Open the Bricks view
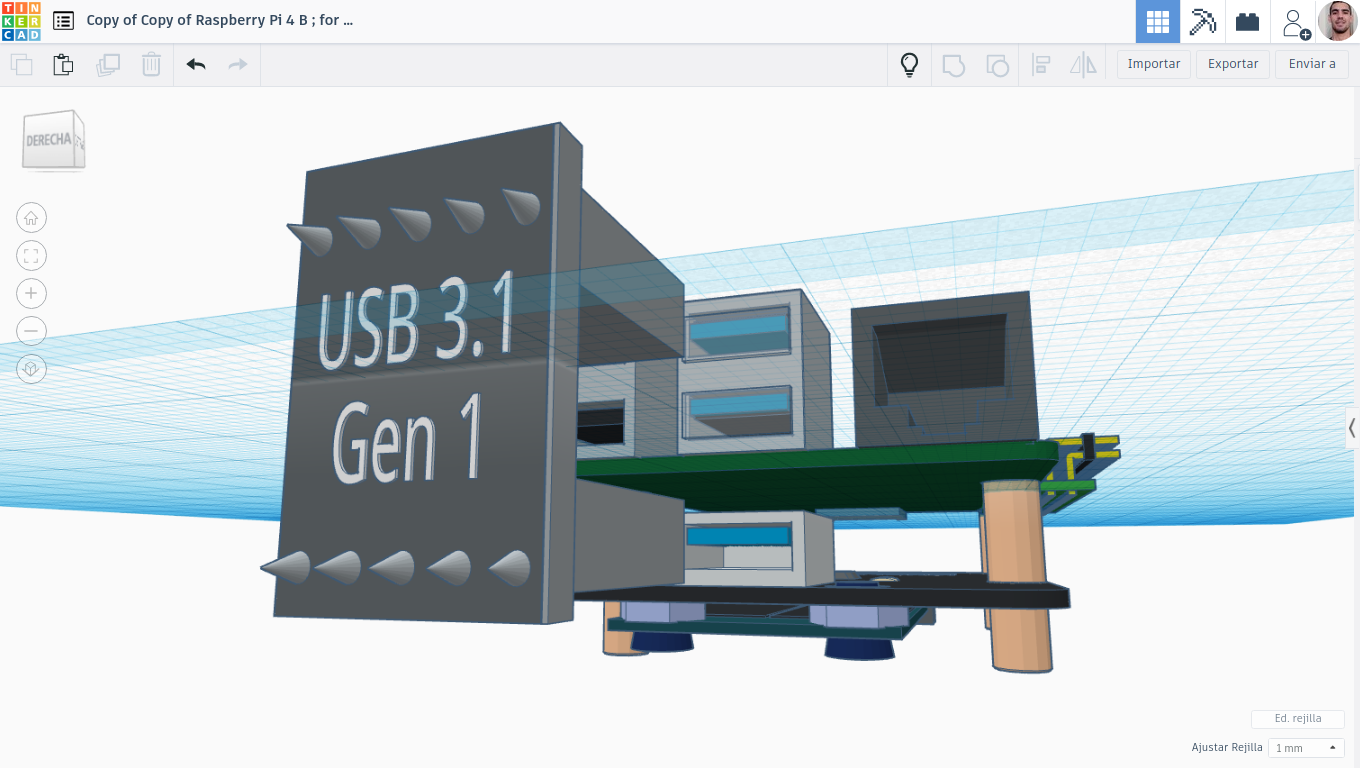Viewport: 1360px width, 768px height. 1247,21
